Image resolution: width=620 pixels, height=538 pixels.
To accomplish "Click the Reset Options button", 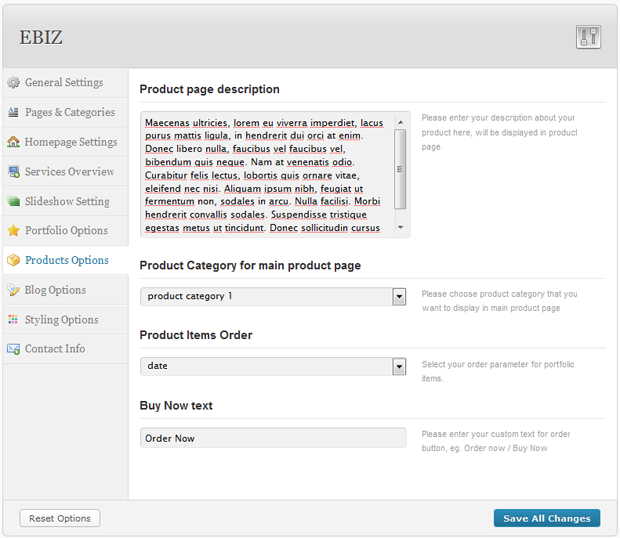I will coord(60,518).
